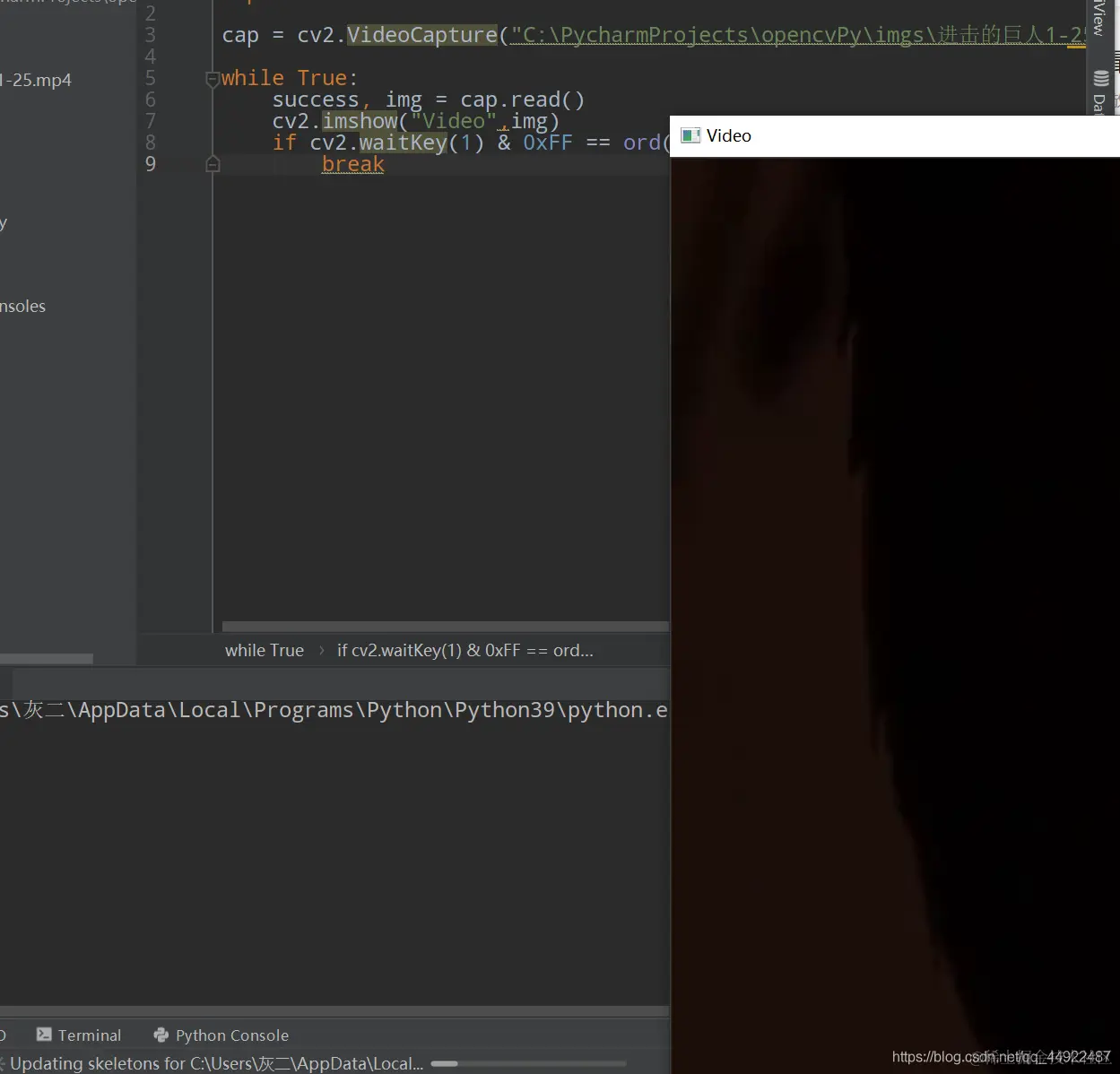Click the fold end marker at line 9

(x=213, y=164)
